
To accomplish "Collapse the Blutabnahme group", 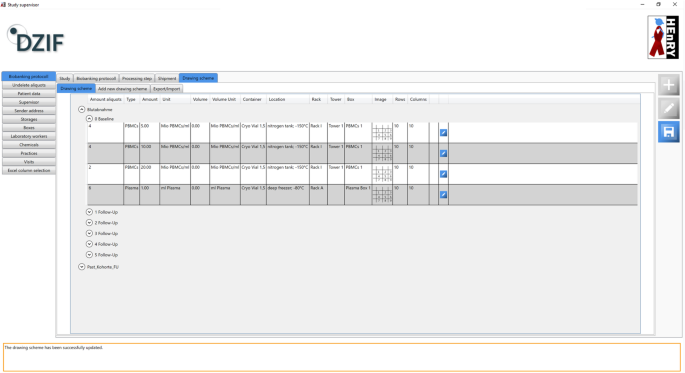I will point(82,109).
